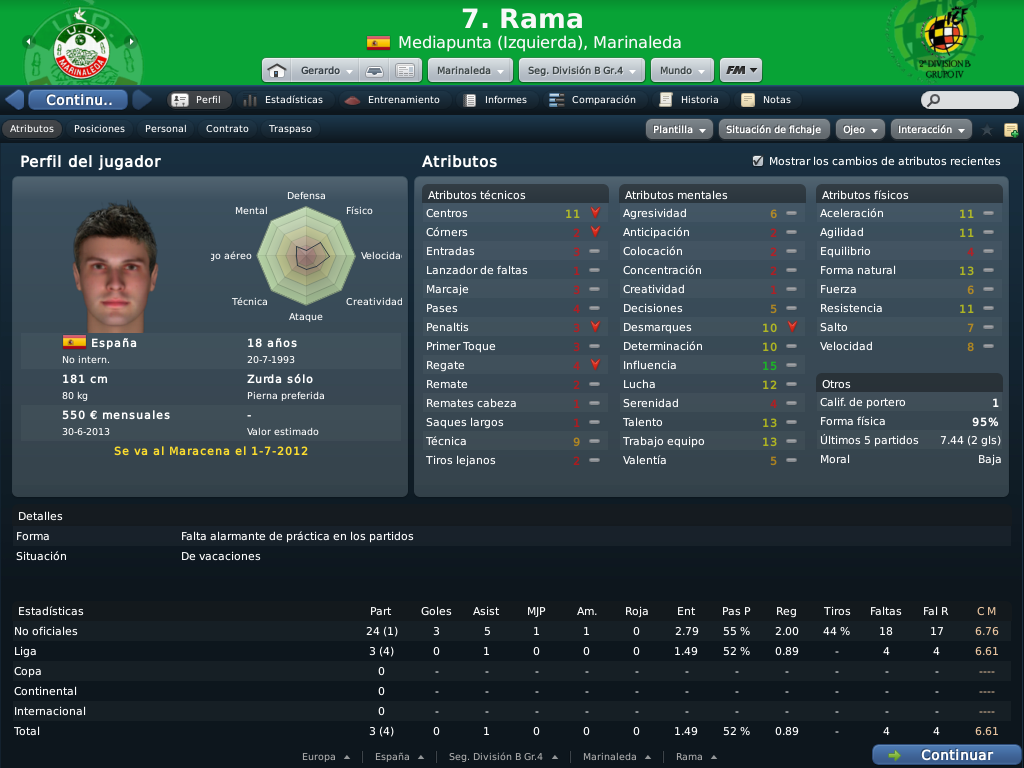
Task: Click the notes icon beside the star
Action: 1010,130
